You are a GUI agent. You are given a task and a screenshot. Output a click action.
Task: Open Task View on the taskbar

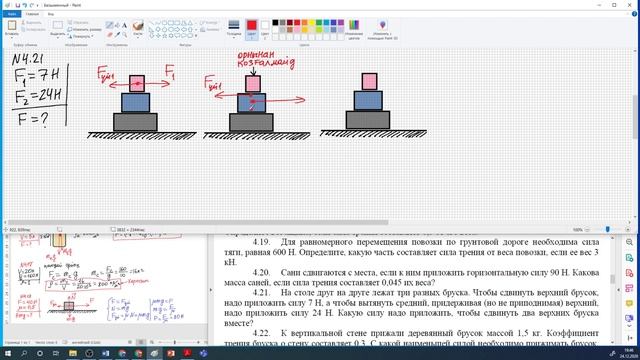click(x=56, y=353)
